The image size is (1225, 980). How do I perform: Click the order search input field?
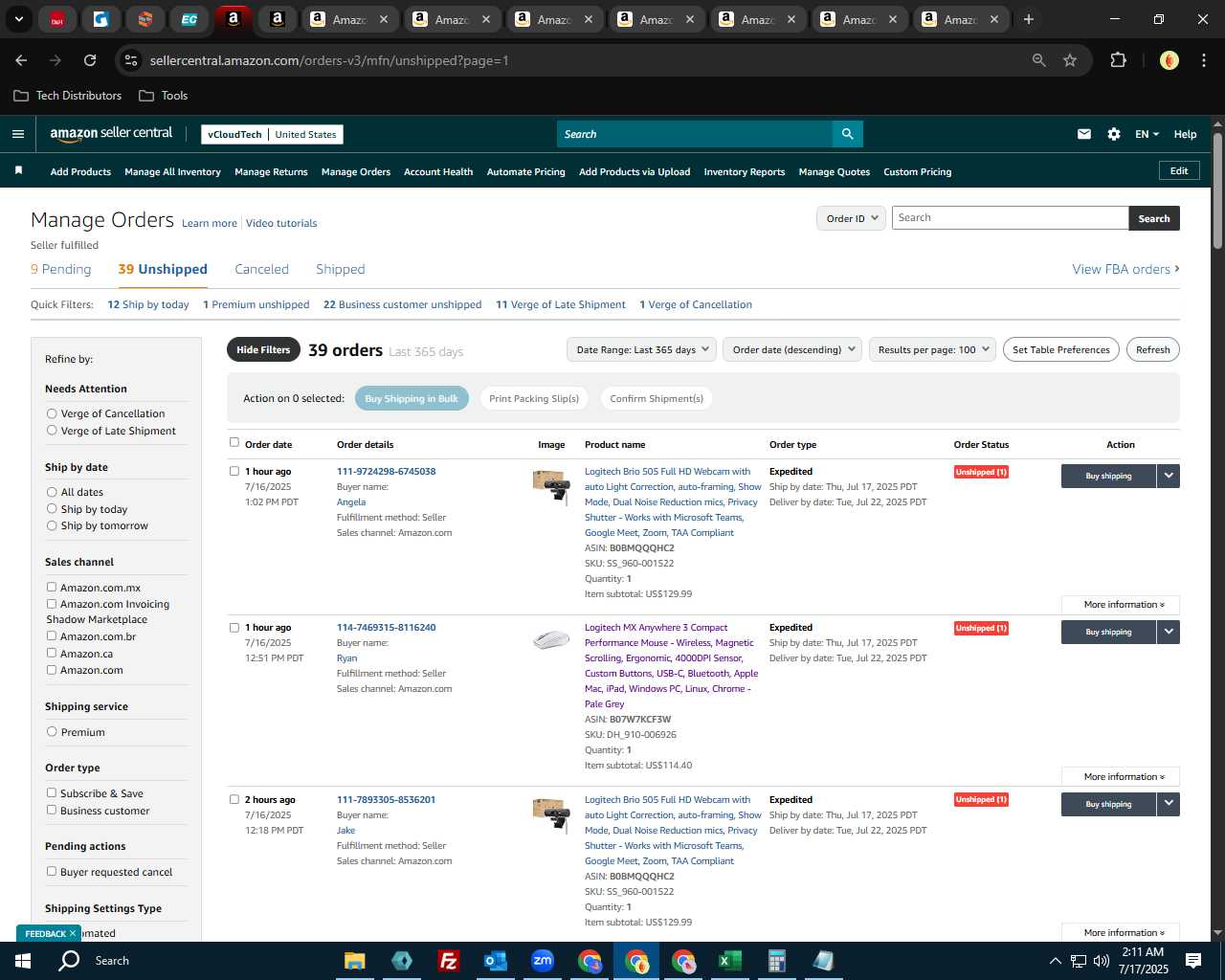[1010, 218]
